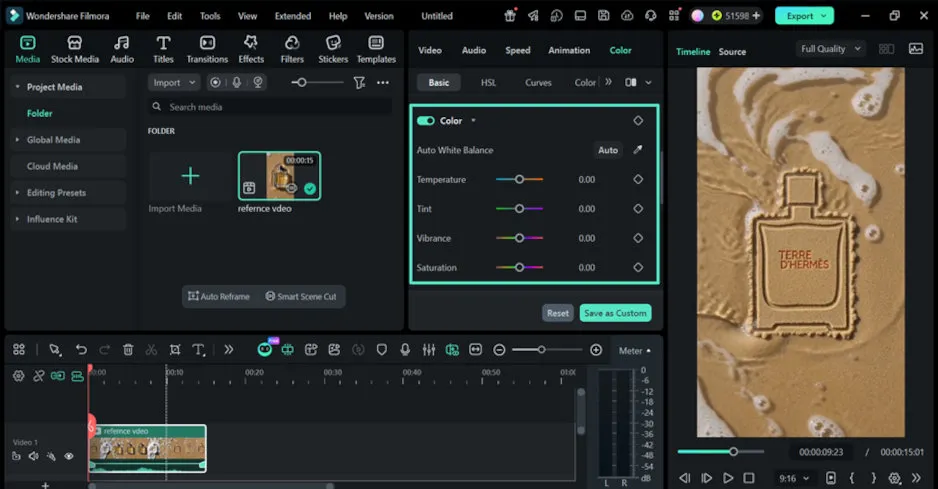
Task: Play the preview video
Action: tap(728, 478)
